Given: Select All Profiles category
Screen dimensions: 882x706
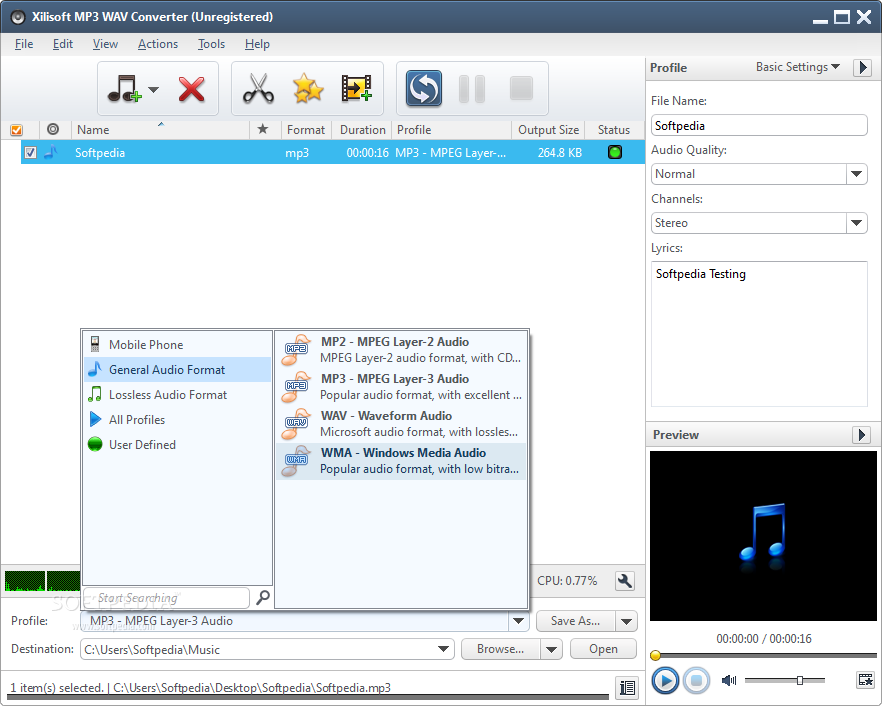Looking at the screenshot, I should pos(177,420).
